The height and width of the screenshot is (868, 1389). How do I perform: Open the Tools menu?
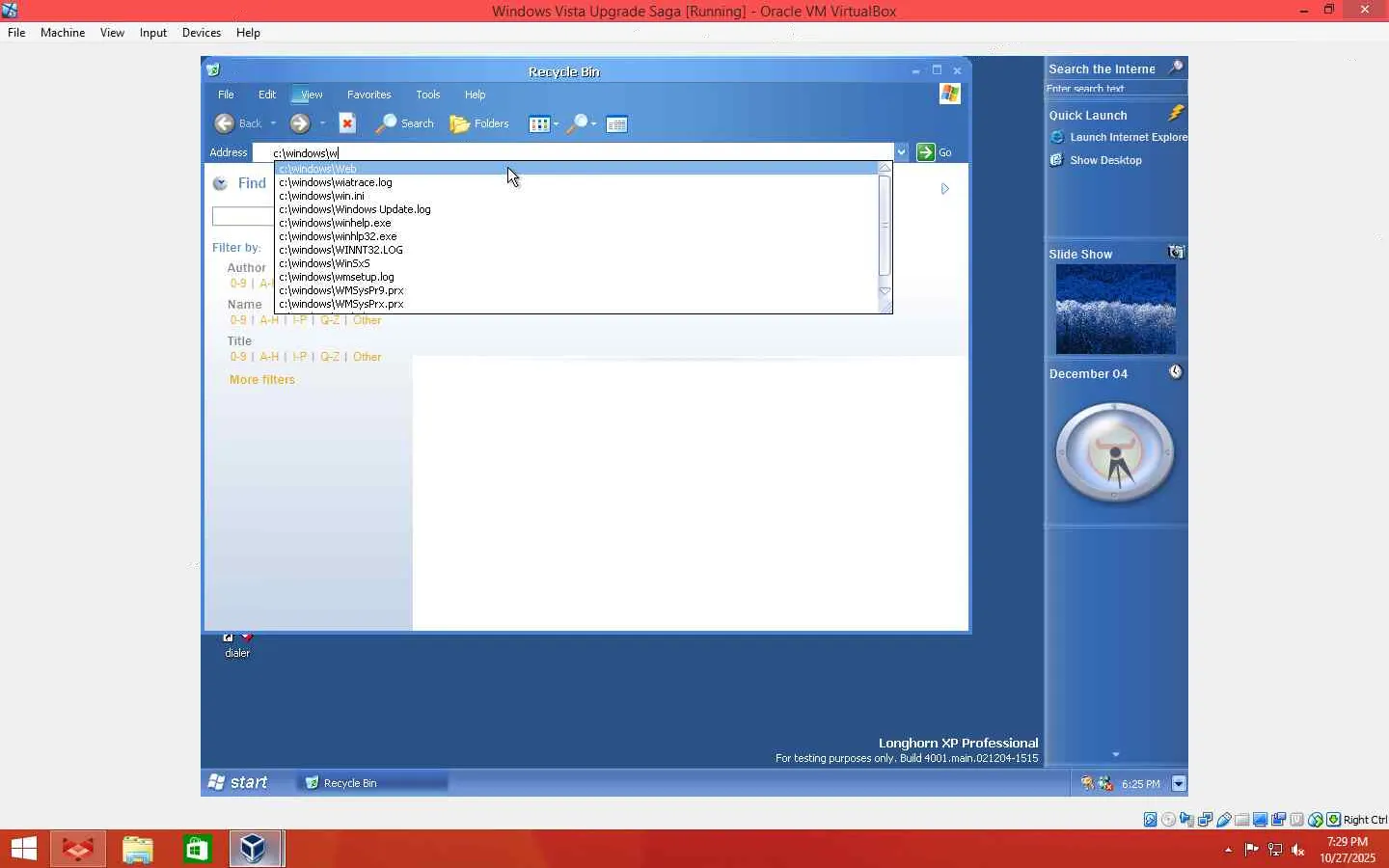pos(428,95)
